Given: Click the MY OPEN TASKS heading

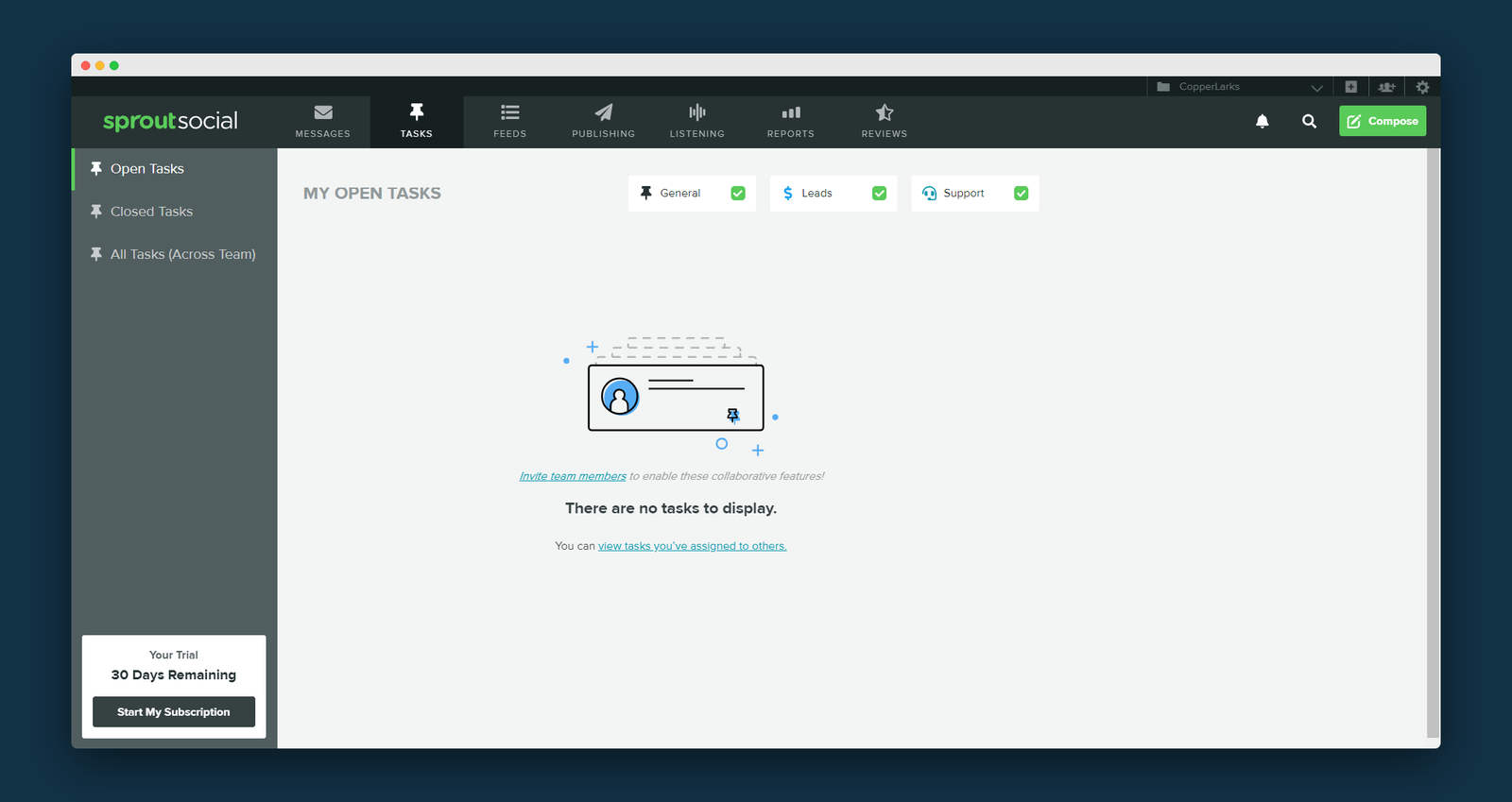Looking at the screenshot, I should (x=372, y=193).
